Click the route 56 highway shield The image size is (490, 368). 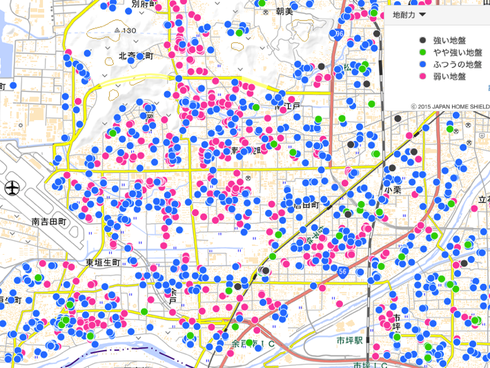coord(342,271)
